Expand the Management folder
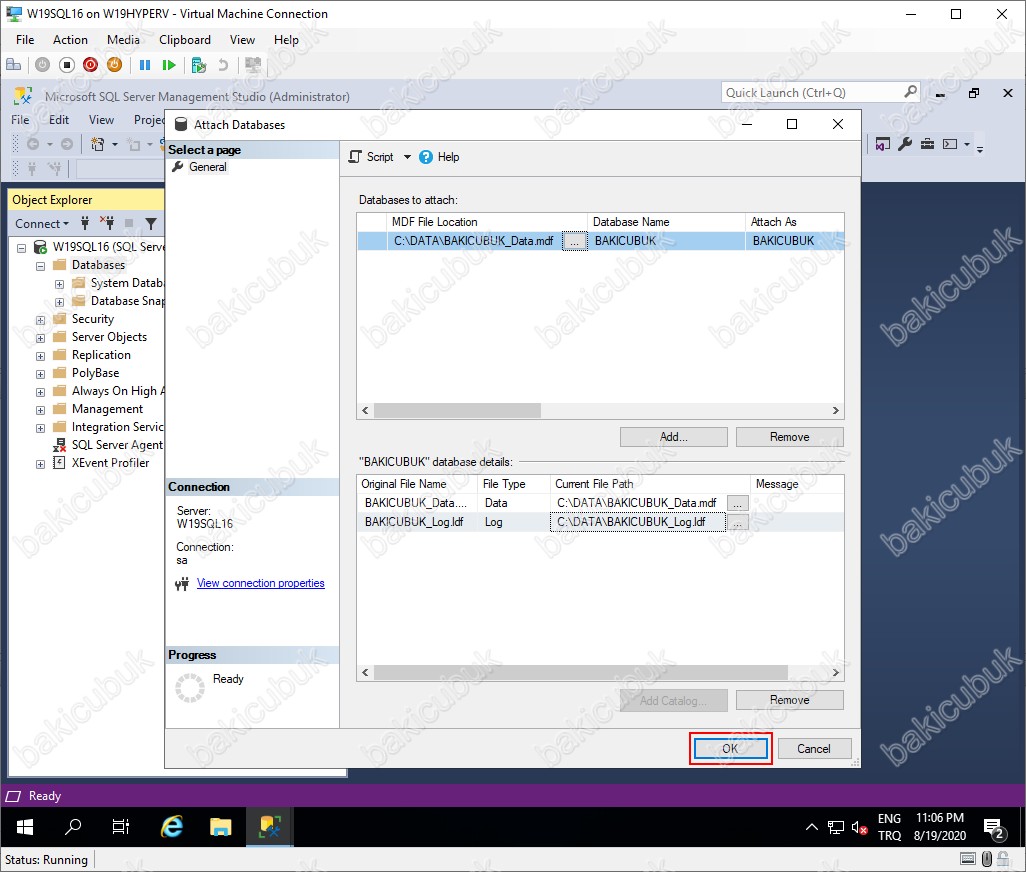 click(41, 410)
